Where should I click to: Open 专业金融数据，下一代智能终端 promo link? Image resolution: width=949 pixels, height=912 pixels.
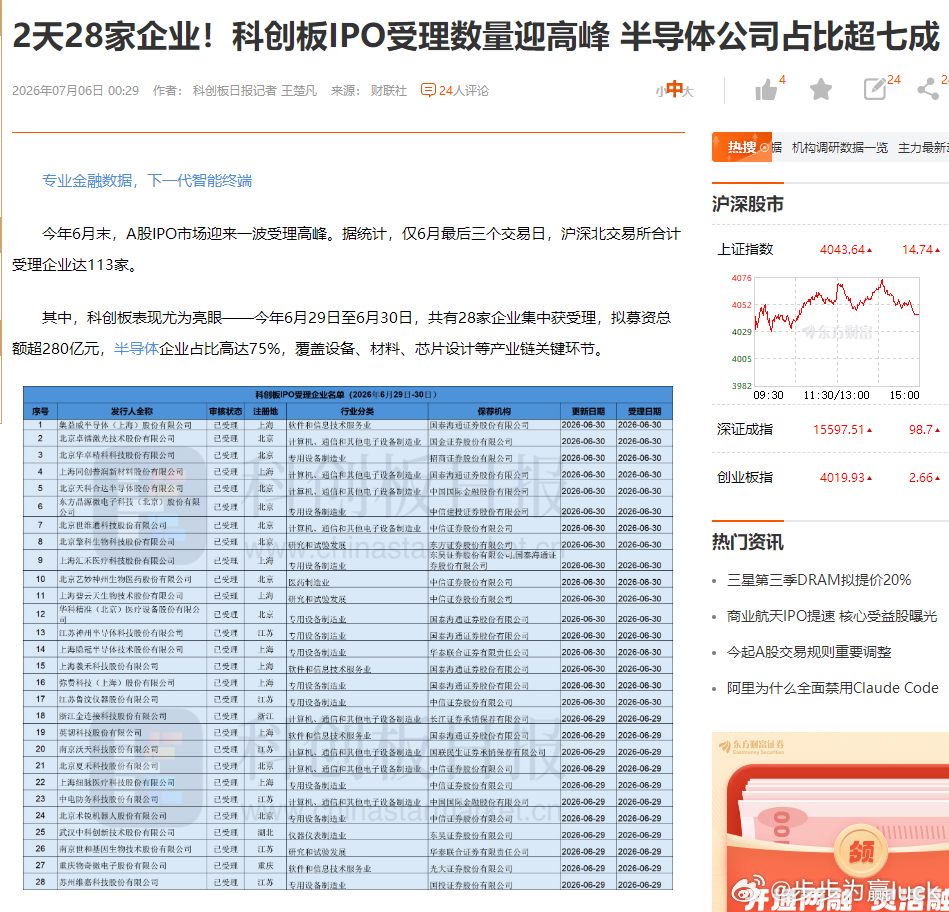point(147,180)
